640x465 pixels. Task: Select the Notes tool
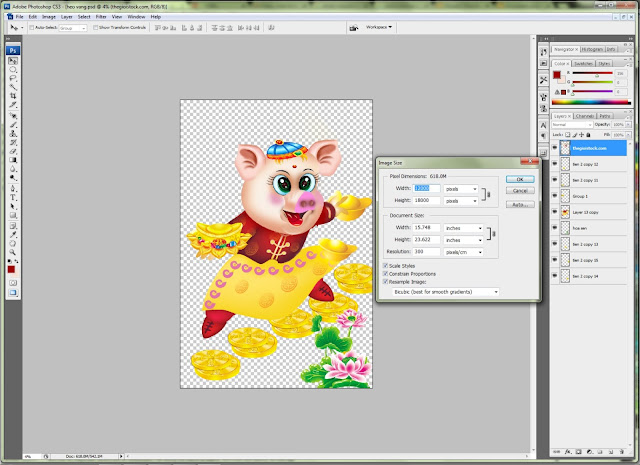tap(13, 226)
